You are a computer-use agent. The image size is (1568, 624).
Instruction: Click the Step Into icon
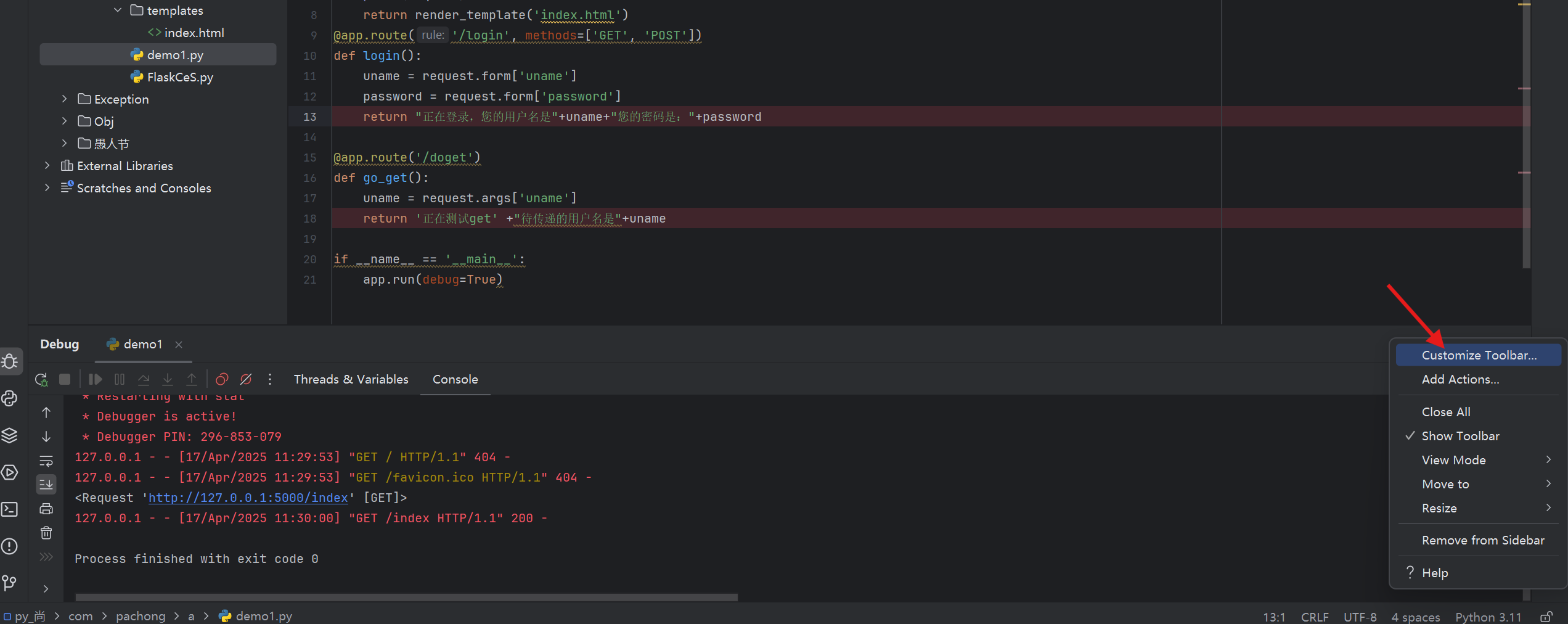(168, 379)
